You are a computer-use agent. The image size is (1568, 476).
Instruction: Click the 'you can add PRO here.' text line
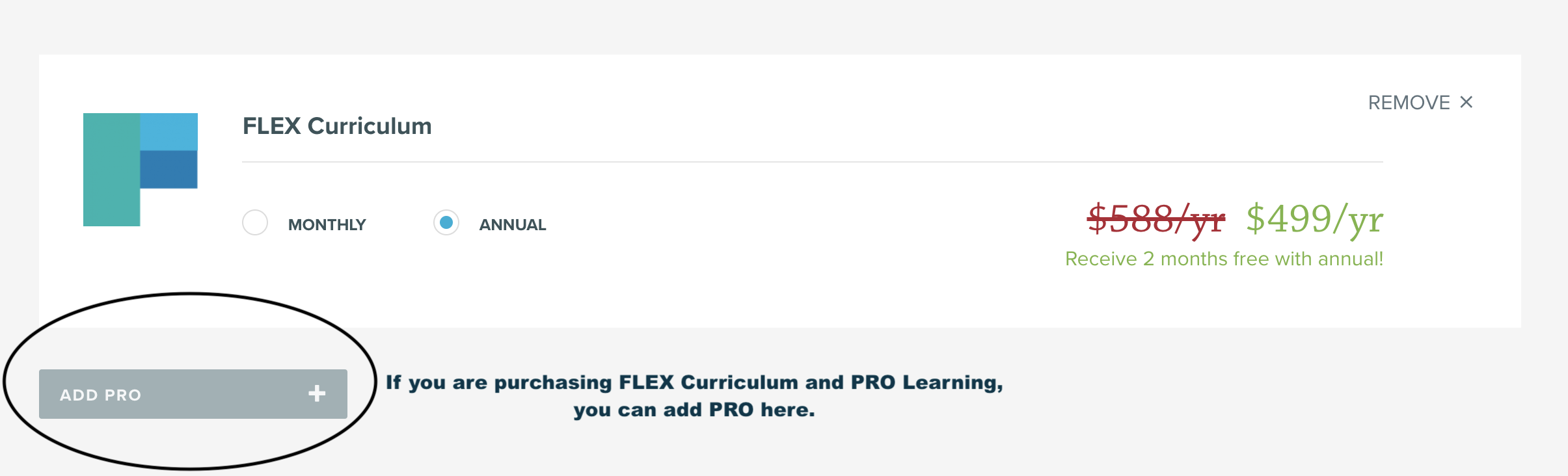(694, 410)
